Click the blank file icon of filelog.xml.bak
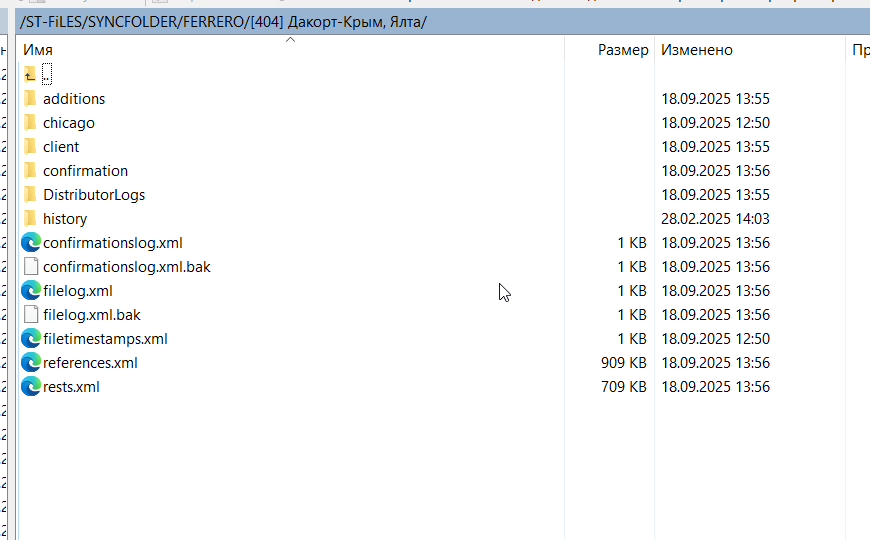Screen dimensions: 870x540 (31, 315)
